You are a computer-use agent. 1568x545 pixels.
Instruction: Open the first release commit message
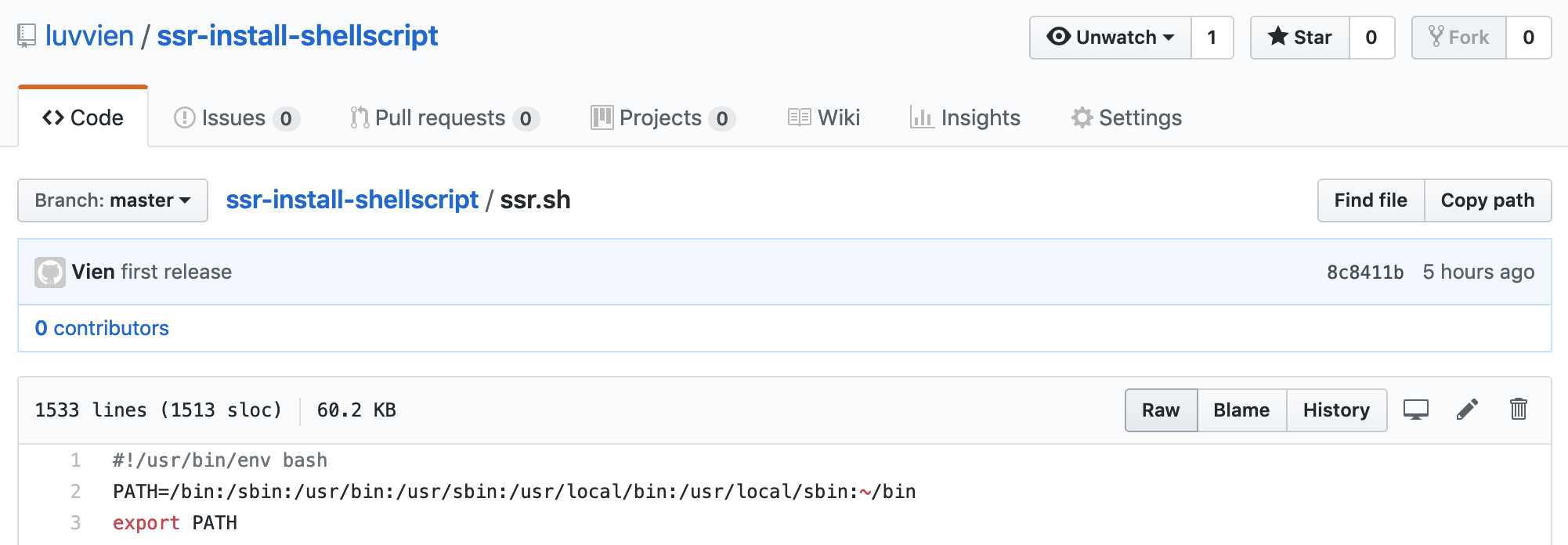click(176, 272)
